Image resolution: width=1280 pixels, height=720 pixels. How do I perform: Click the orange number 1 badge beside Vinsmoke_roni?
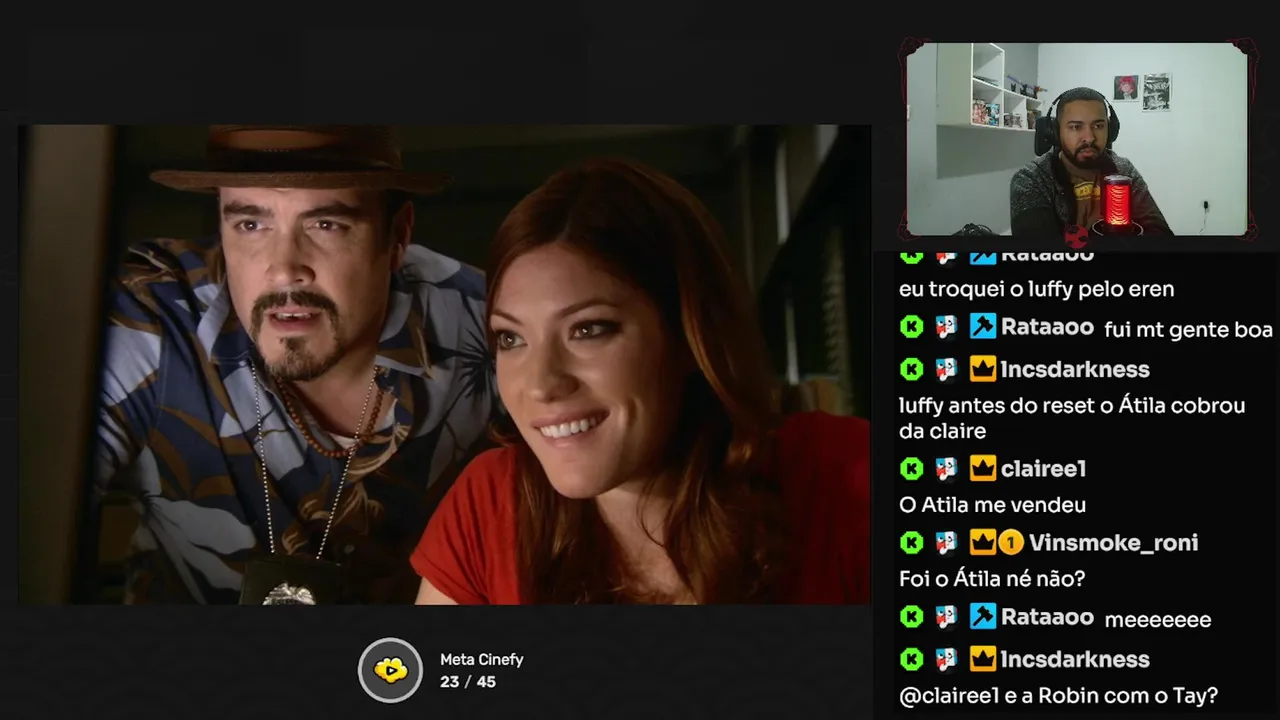(1011, 542)
